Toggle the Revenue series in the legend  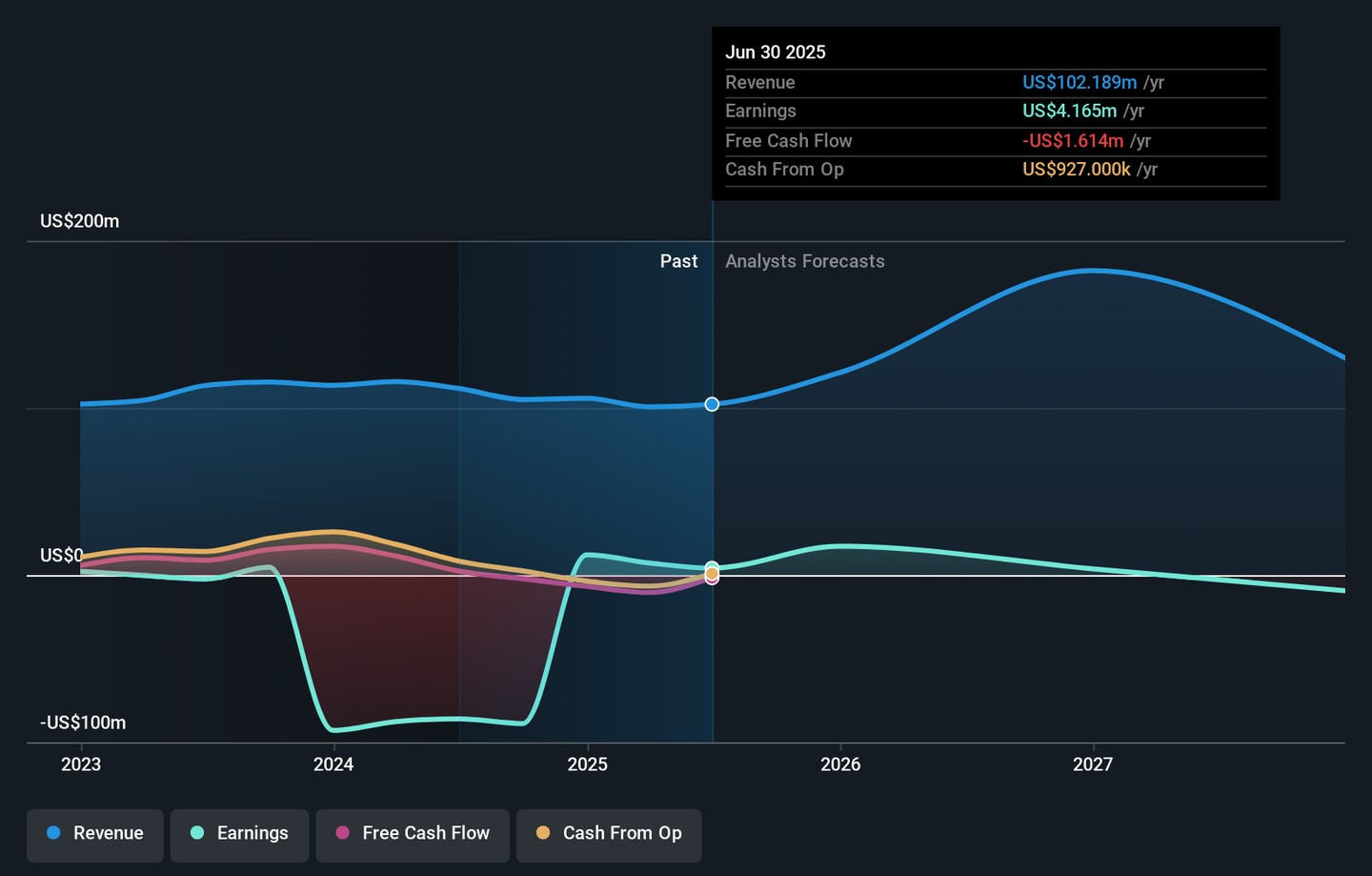(95, 834)
